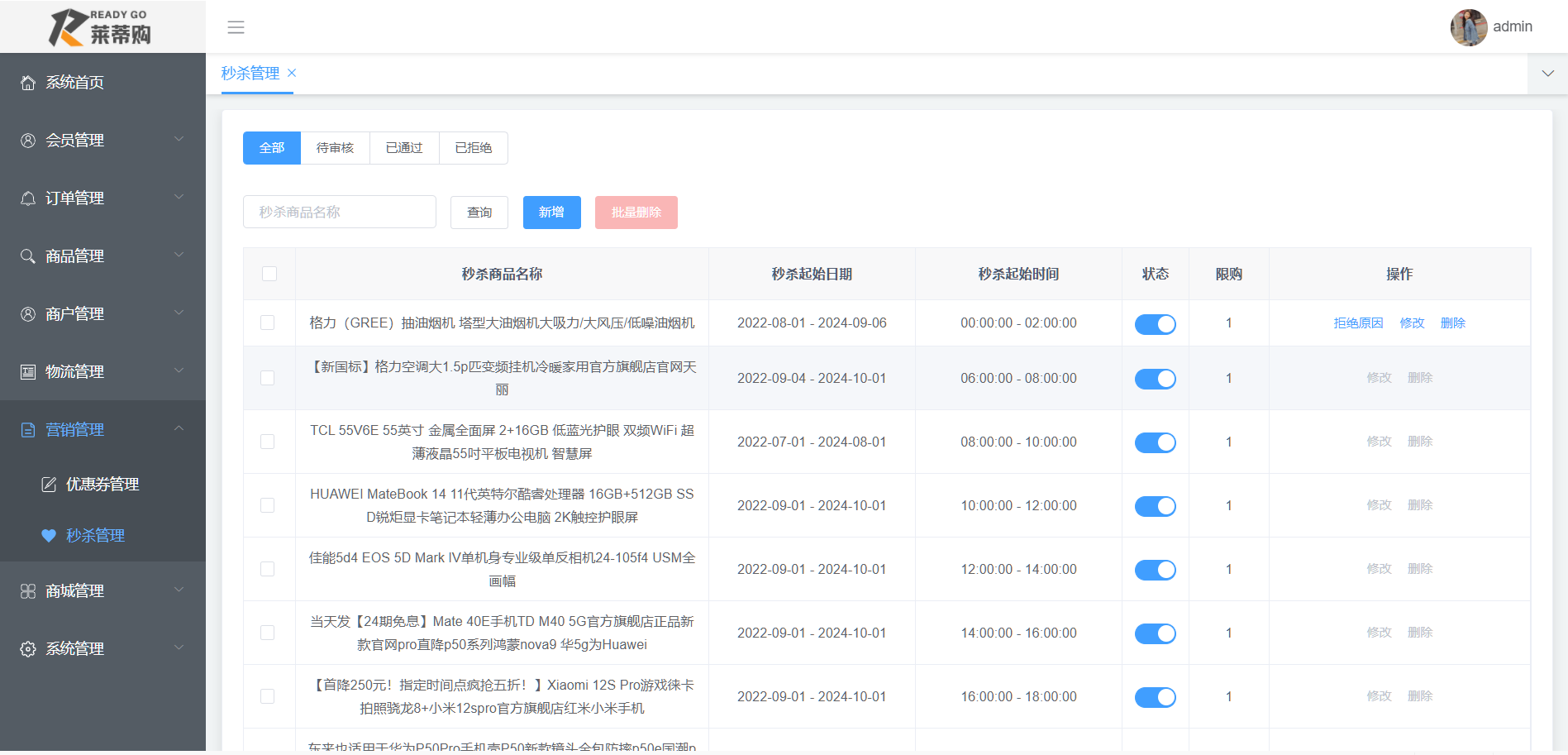Toggle status switch for Mate 40E row
The height and width of the screenshot is (755, 1568).
point(1155,633)
